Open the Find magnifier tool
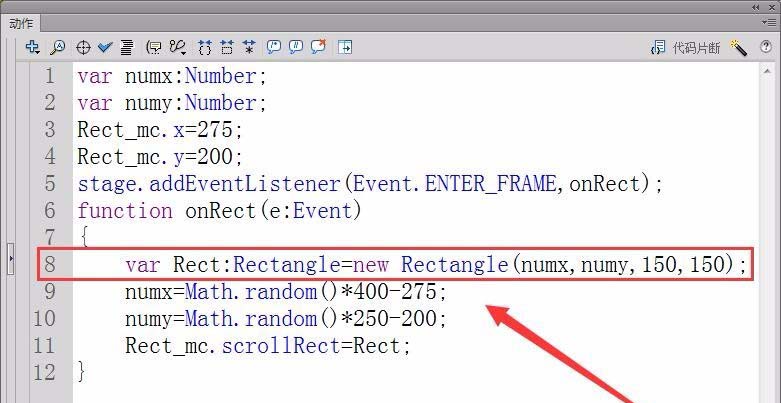This screenshot has height=403, width=781. click(58, 47)
